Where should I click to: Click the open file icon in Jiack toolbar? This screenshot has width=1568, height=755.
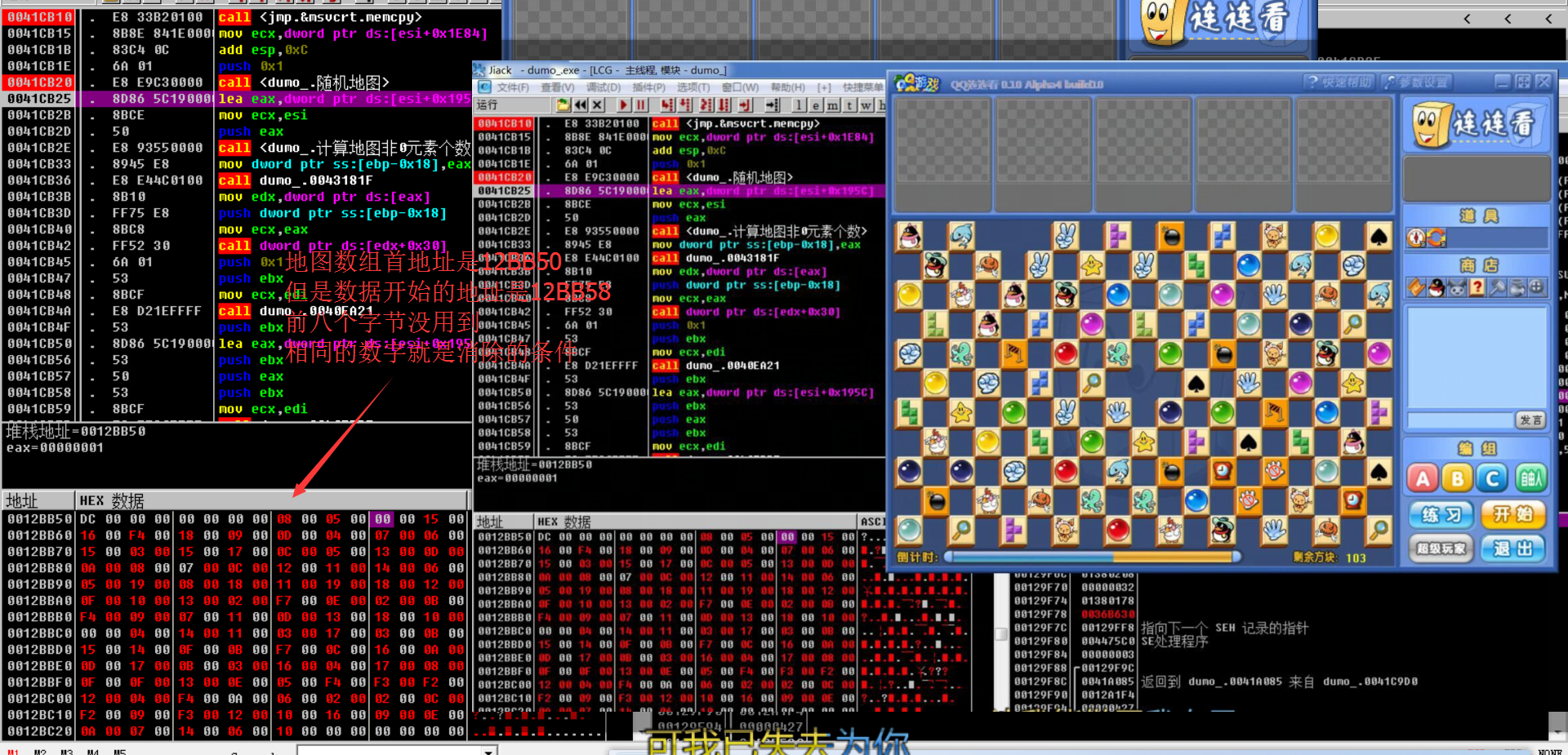tap(563, 105)
